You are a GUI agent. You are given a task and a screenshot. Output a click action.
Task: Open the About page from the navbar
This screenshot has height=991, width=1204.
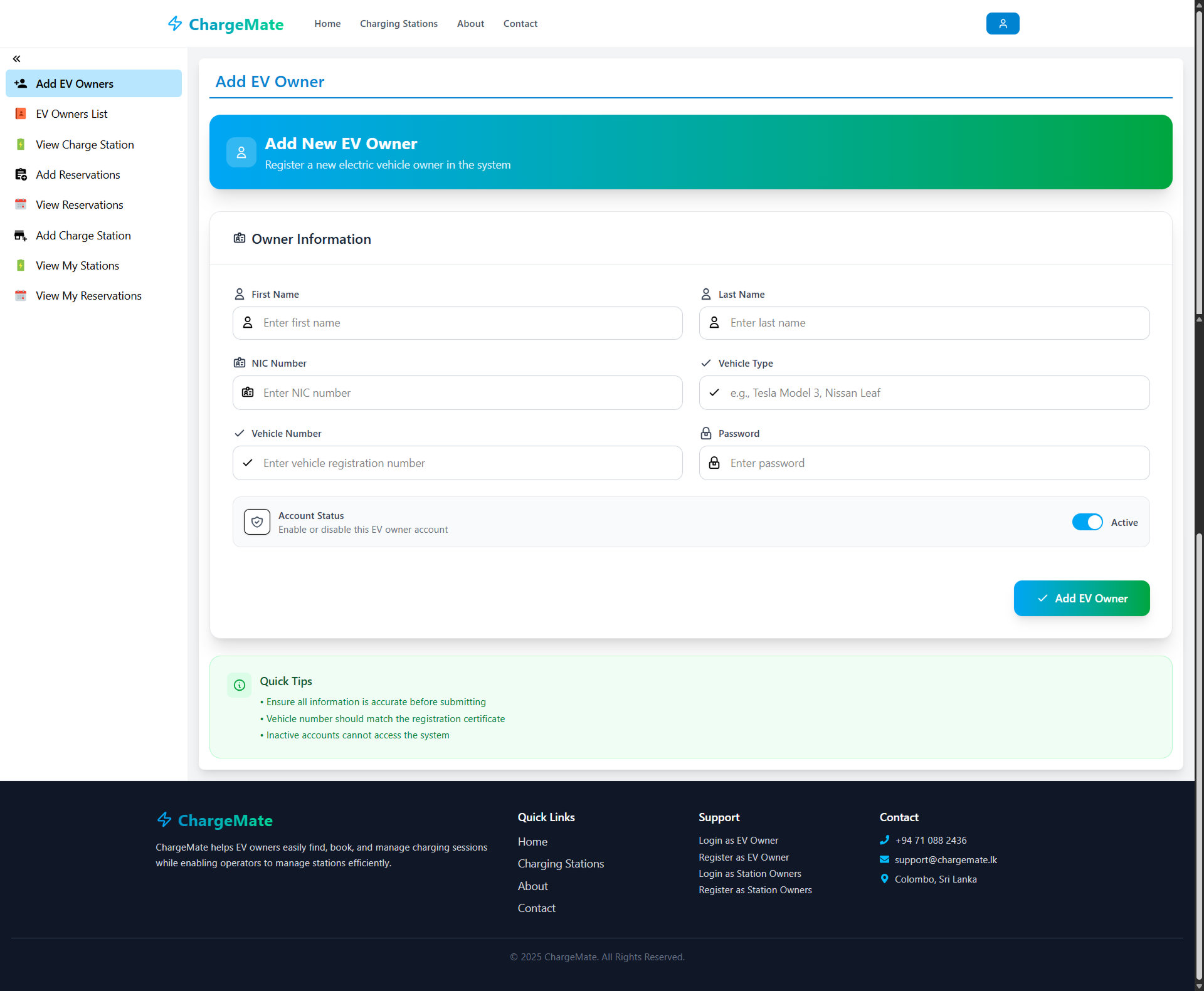coord(470,24)
